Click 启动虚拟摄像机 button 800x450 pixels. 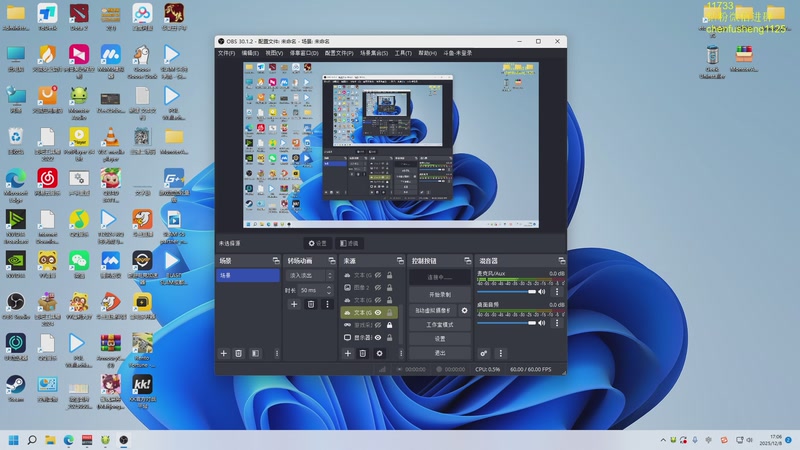[433, 310]
